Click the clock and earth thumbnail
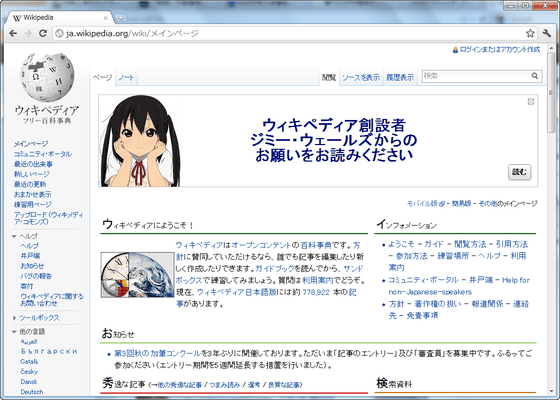The image size is (560, 400). [137, 275]
